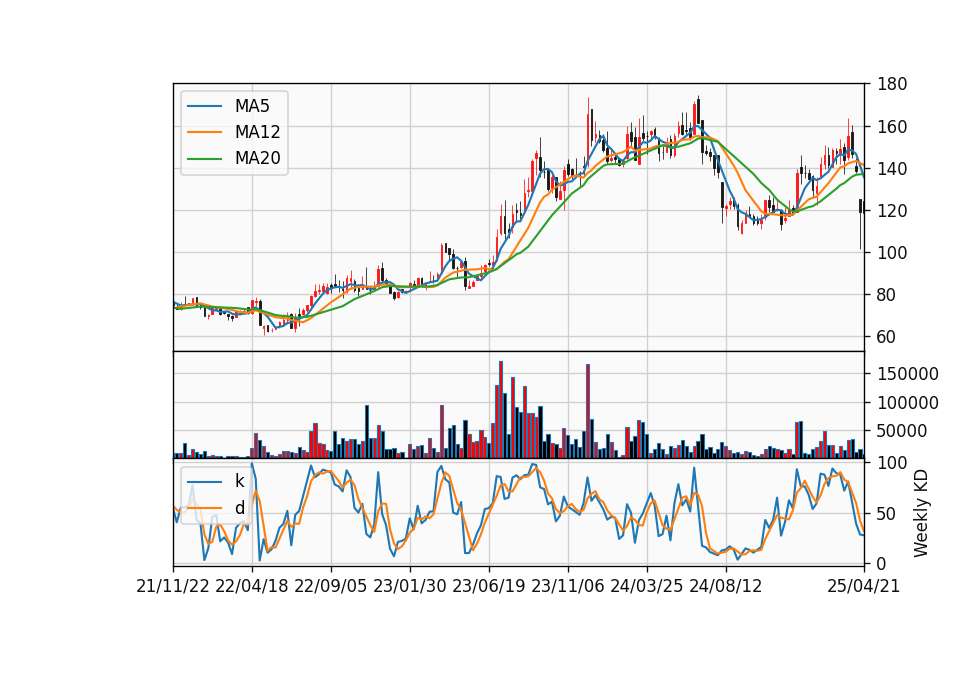Click the 23/11/06 date tick label
Screen dimensions: 960x690
pos(568,587)
